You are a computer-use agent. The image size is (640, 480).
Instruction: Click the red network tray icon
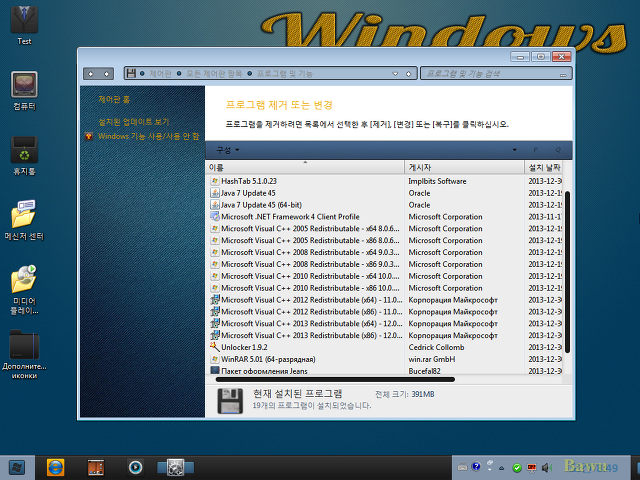531,468
